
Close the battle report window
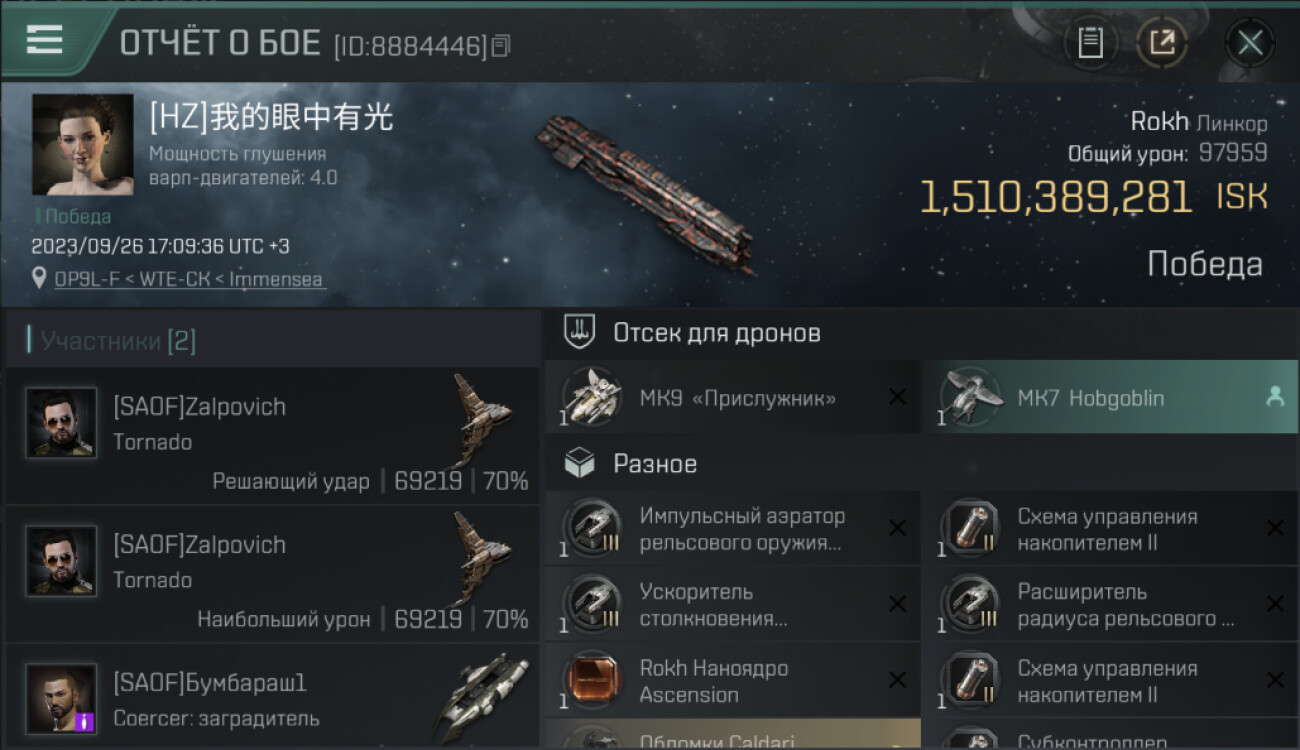(x=1249, y=43)
